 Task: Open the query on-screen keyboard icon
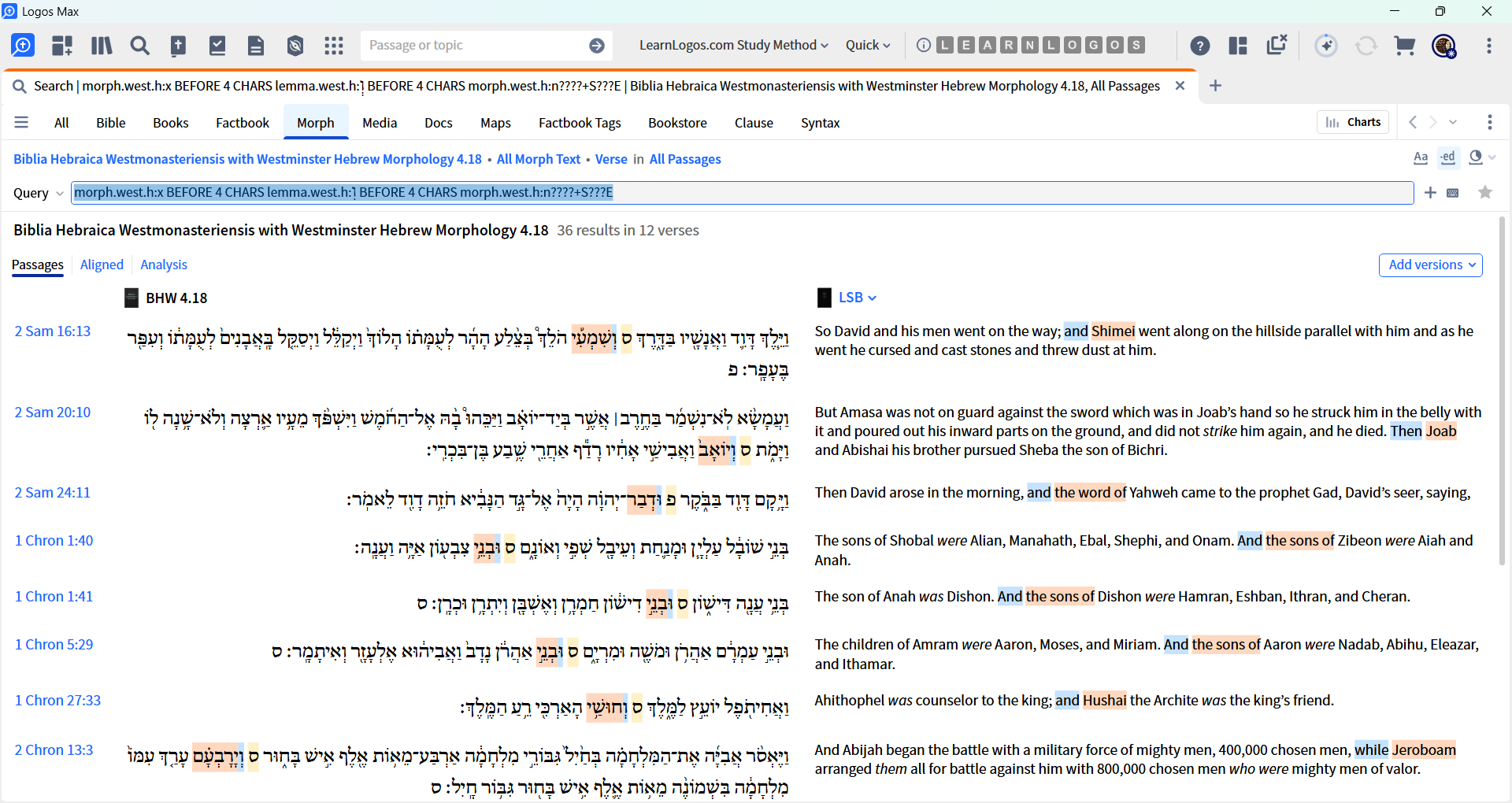[1453, 193]
